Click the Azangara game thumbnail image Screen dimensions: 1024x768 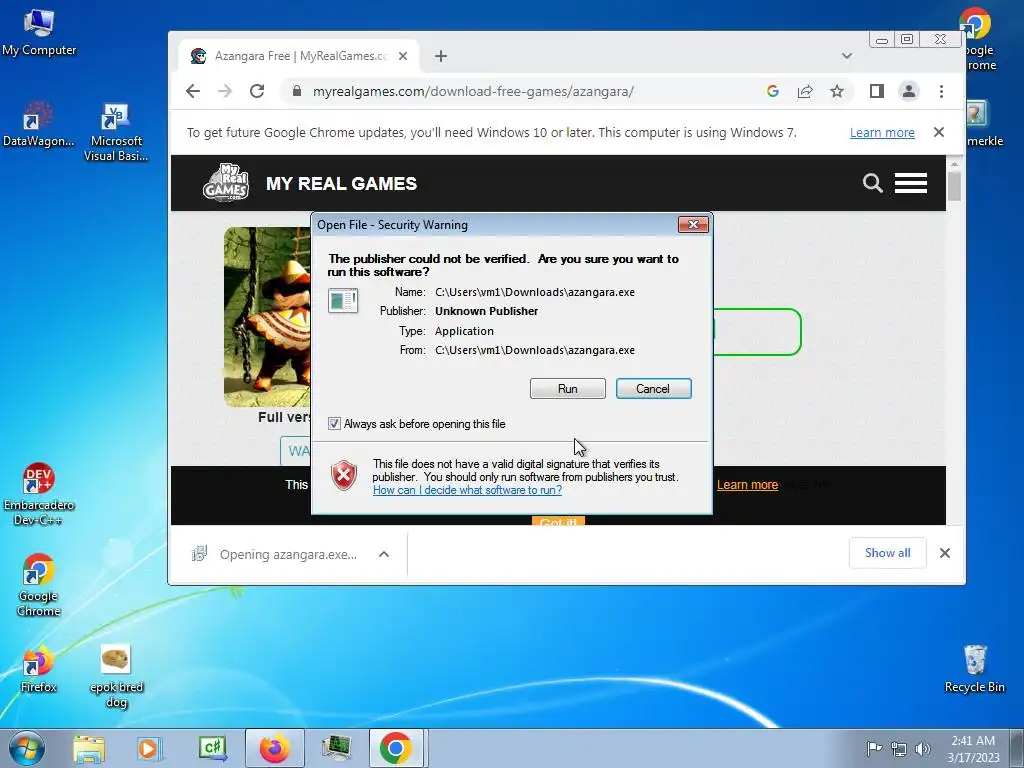(267, 317)
